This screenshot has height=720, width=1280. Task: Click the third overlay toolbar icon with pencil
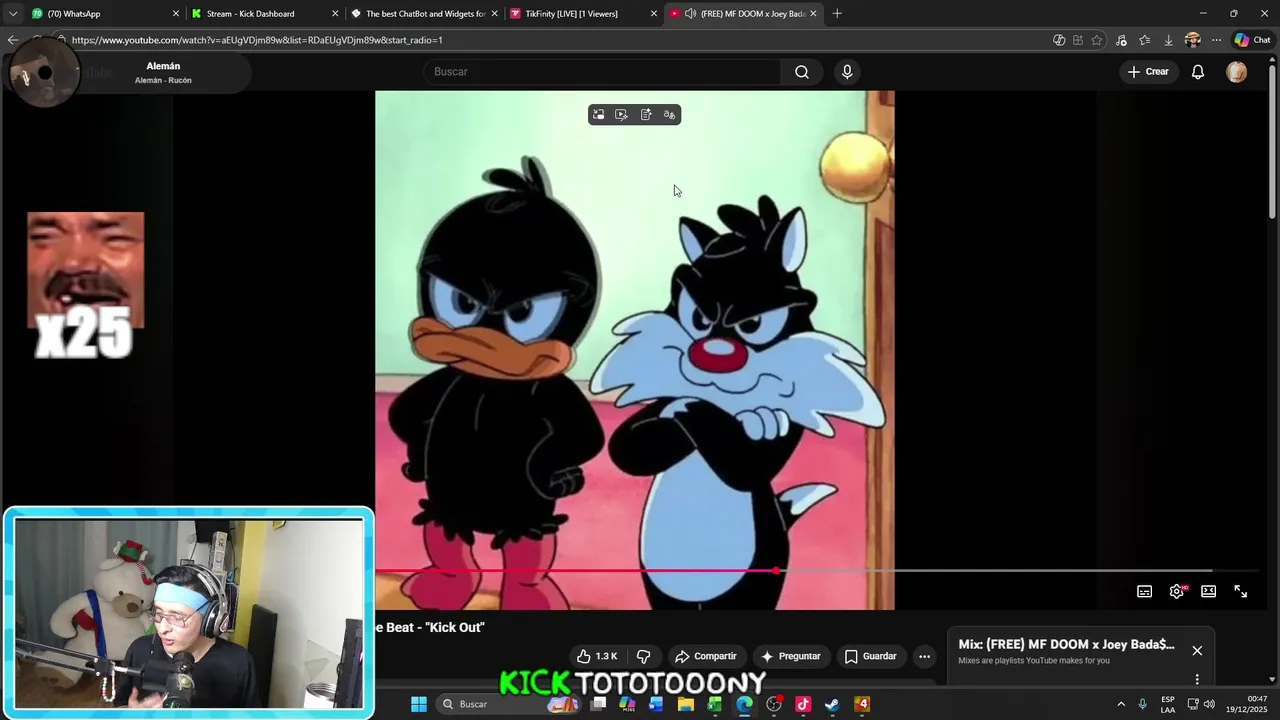click(646, 115)
